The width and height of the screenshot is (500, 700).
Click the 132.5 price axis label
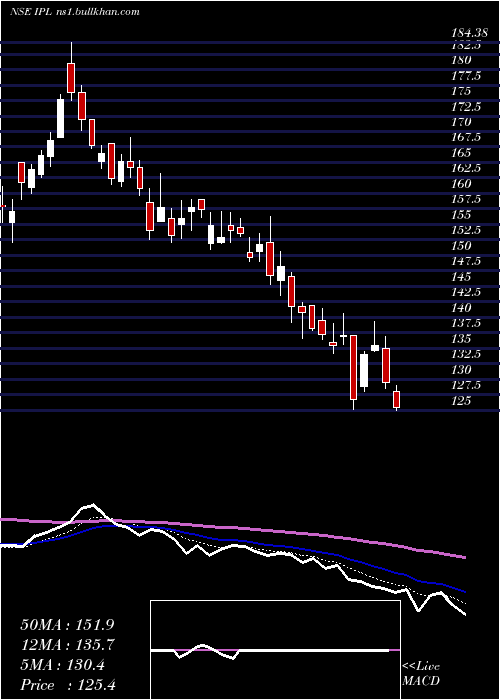pyautogui.click(x=467, y=354)
